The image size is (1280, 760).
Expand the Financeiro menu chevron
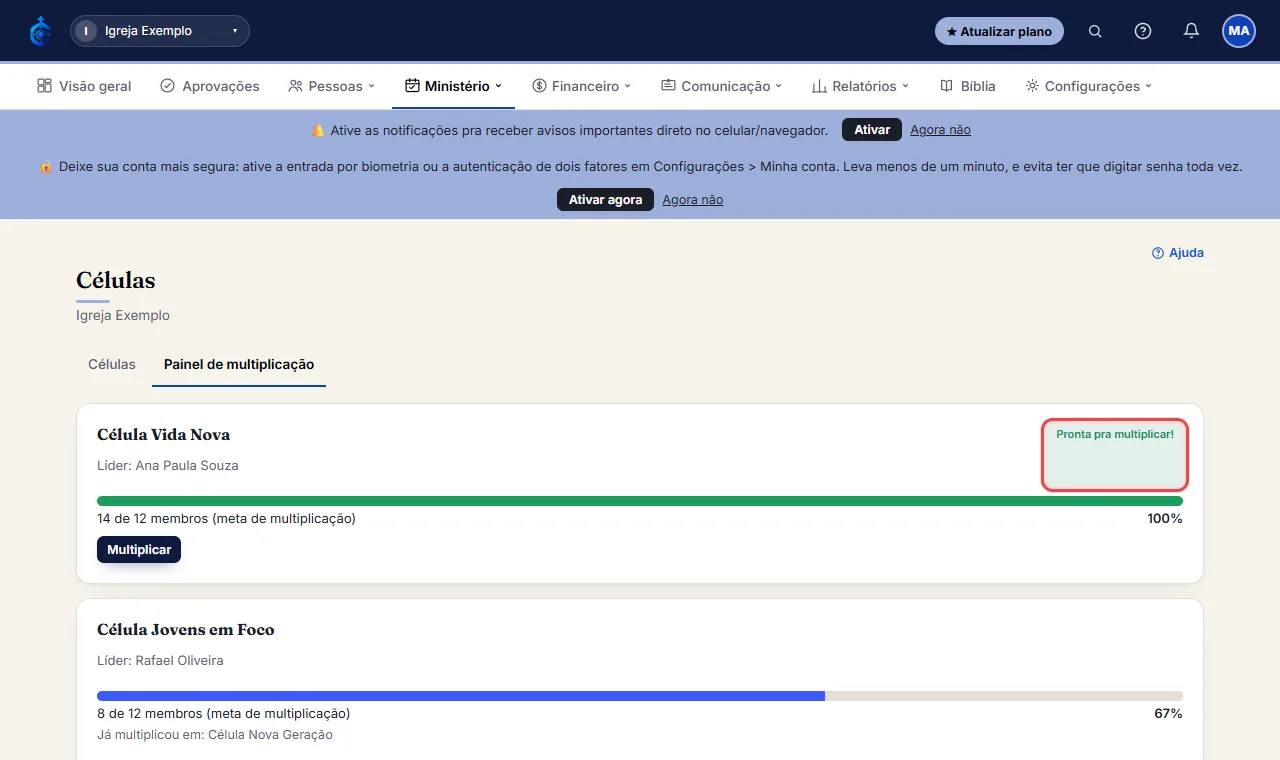[x=628, y=86]
